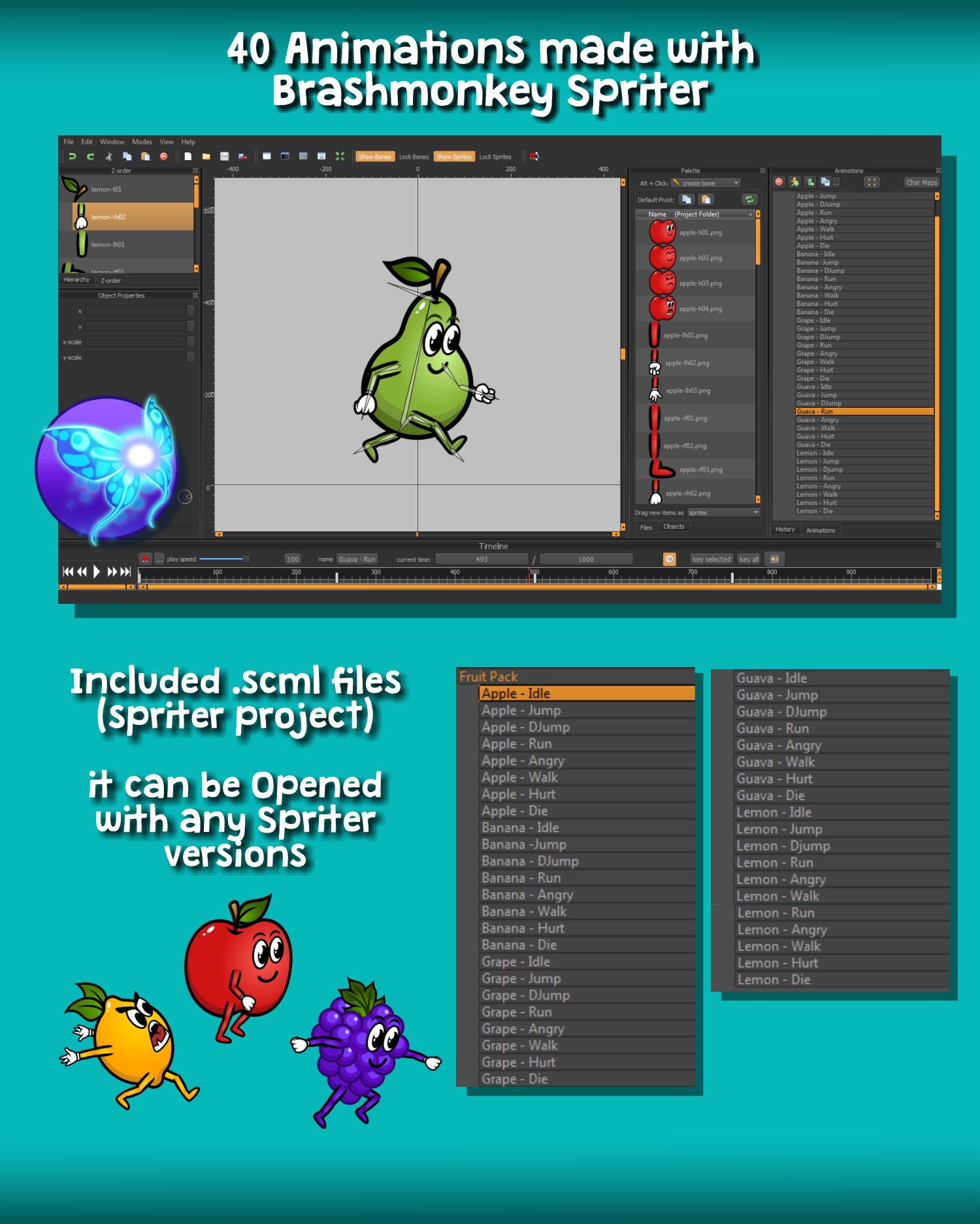
Task: Toggle checkbox beside x-scale property field
Action: [191, 341]
